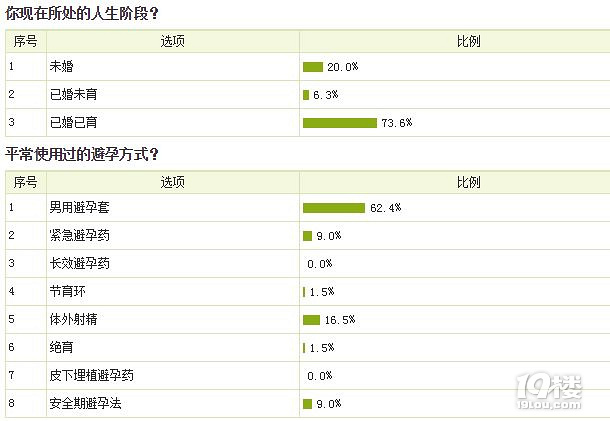Click the 未婚 option row
This screenshot has width=610, height=421.
point(308,67)
